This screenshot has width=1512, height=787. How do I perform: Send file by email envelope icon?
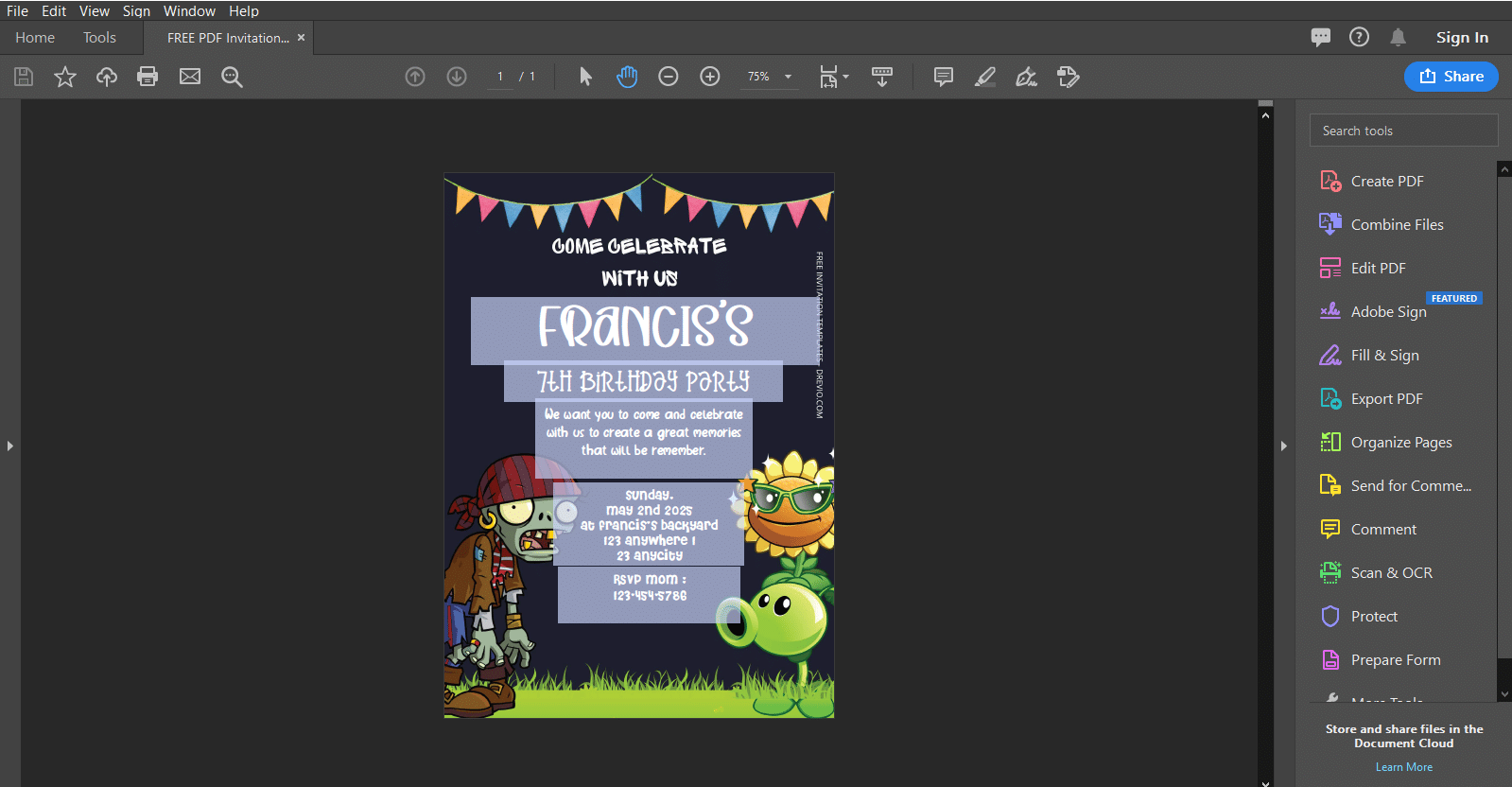tap(190, 77)
